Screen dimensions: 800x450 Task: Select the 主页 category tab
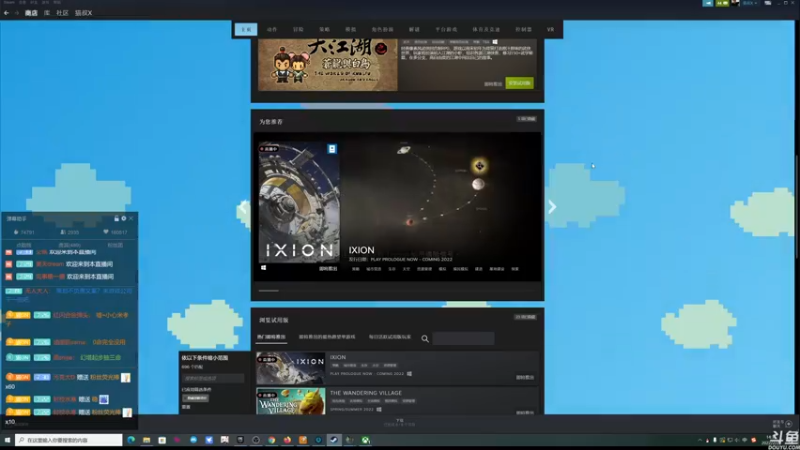[246, 30]
